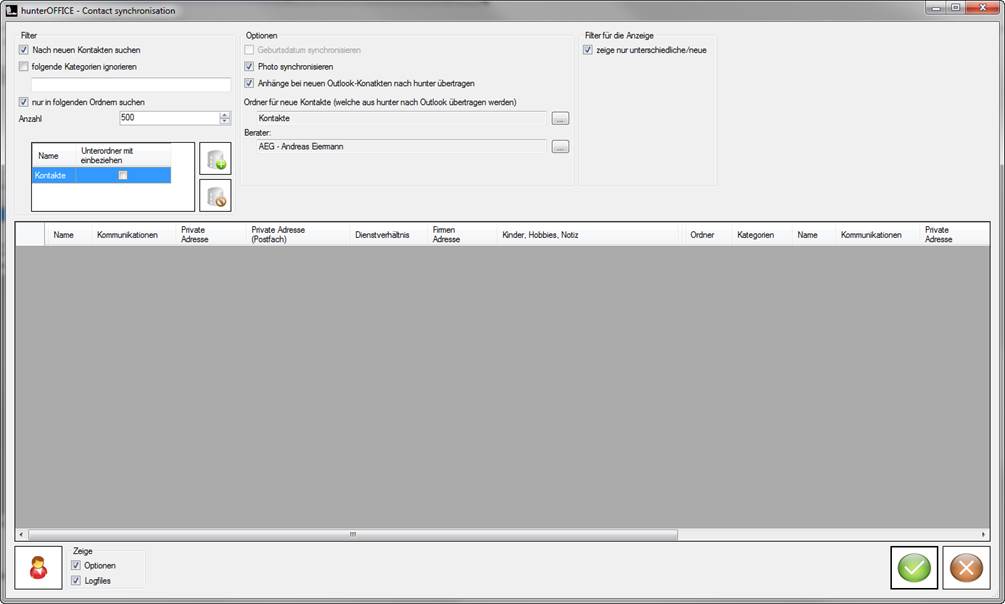
Task: Confirm with the green checkmark button
Action: 914,568
